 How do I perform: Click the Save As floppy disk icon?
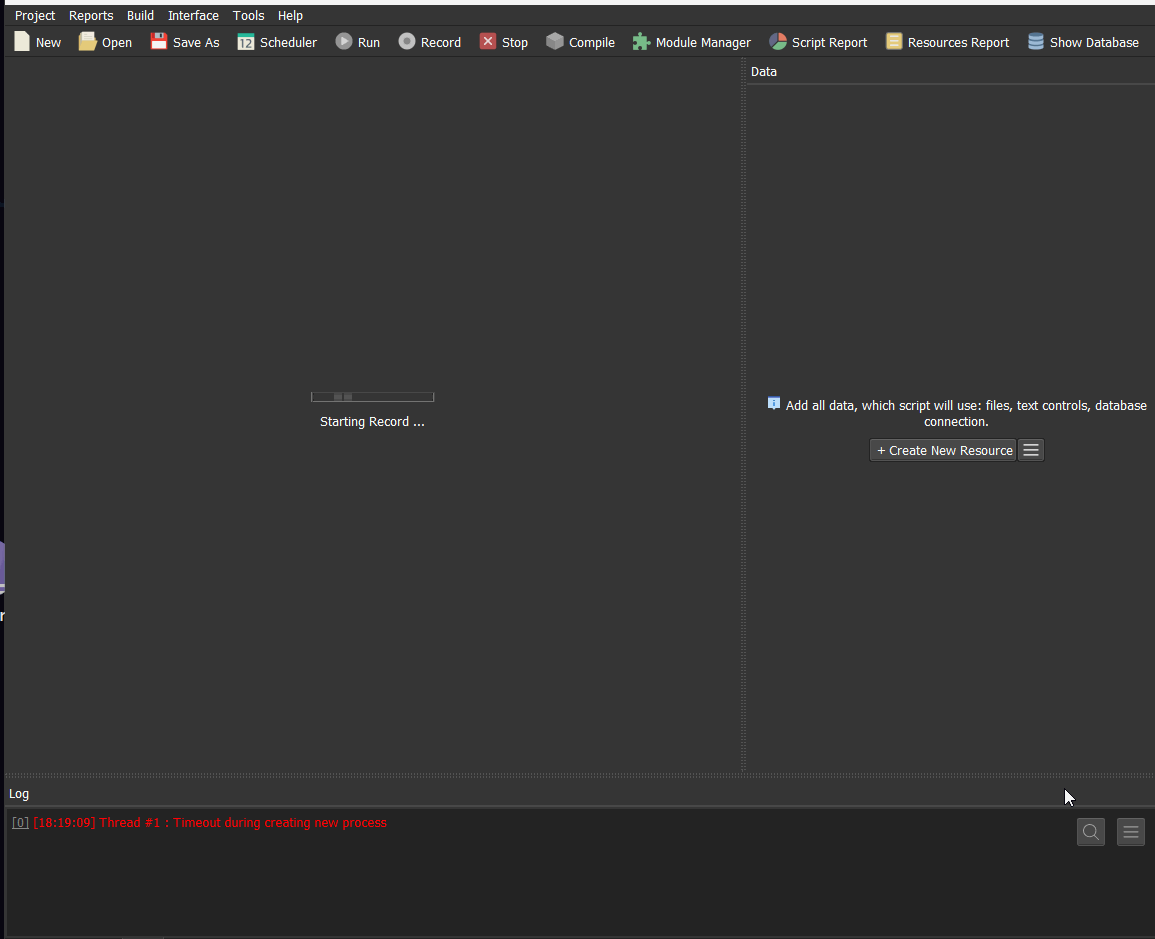pos(159,42)
